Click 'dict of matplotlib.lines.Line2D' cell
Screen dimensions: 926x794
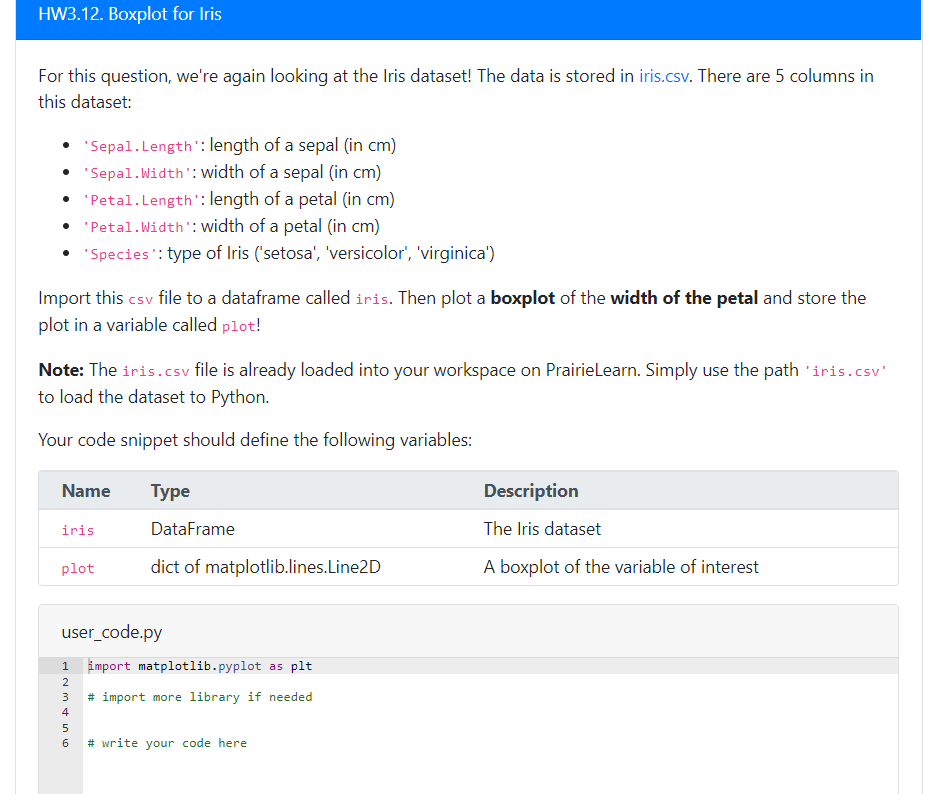266,567
